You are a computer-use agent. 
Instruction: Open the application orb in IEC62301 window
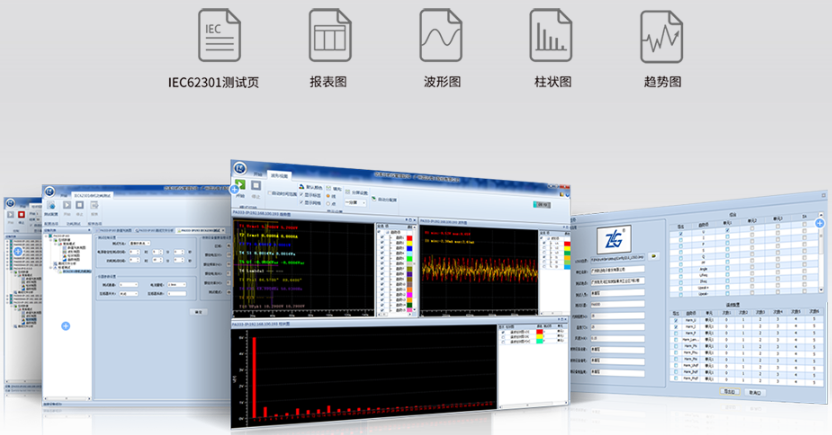click(50, 192)
